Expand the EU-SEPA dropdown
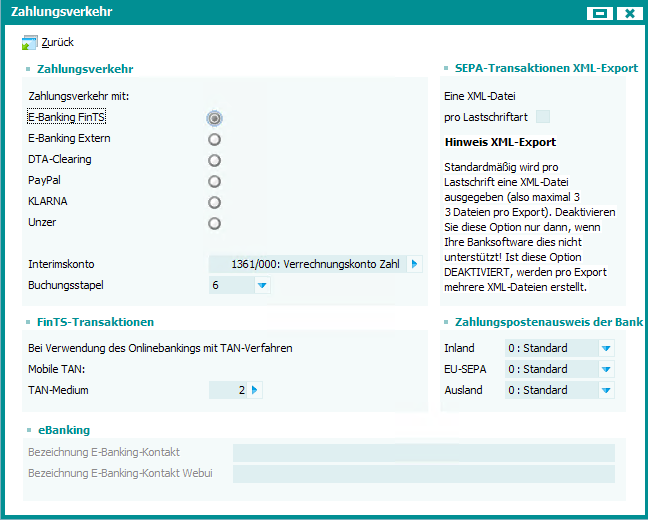The width and height of the screenshot is (648, 520). (x=606, y=369)
